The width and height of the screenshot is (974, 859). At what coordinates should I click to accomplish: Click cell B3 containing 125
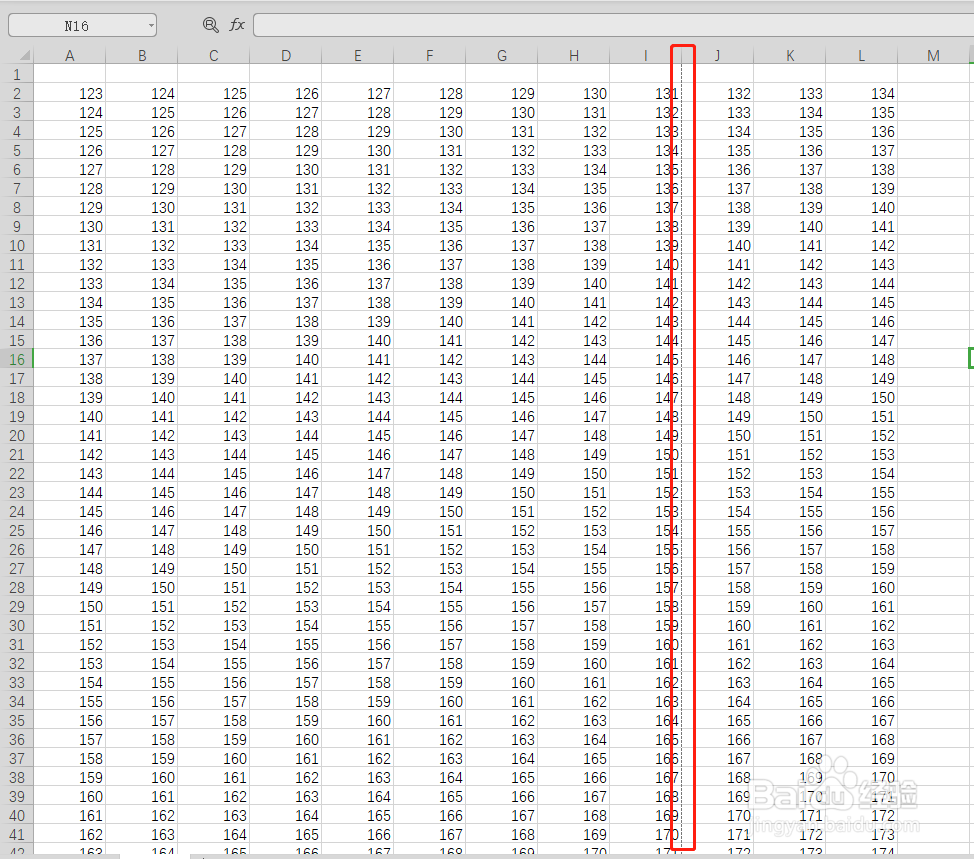pos(142,113)
